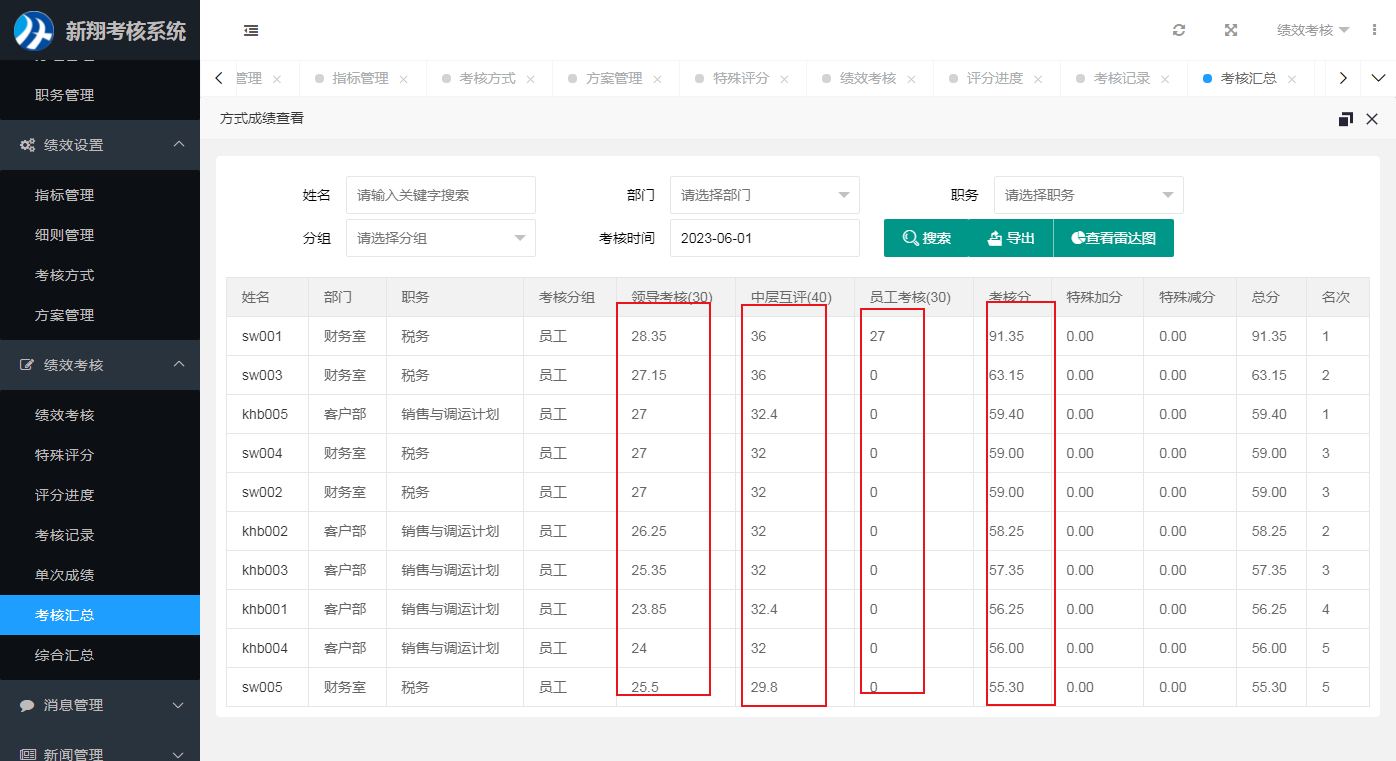Click the 搜索 search button
The image size is (1396, 761).
click(926, 238)
